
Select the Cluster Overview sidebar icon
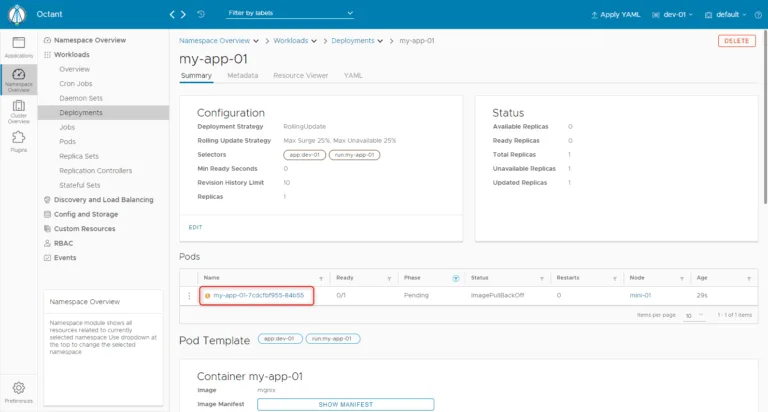[x=19, y=111]
